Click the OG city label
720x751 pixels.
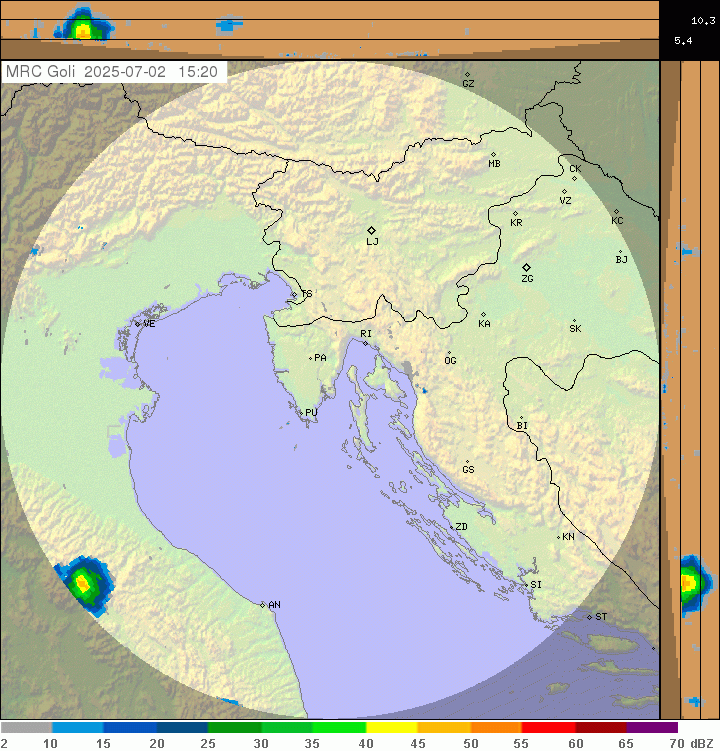(450, 361)
